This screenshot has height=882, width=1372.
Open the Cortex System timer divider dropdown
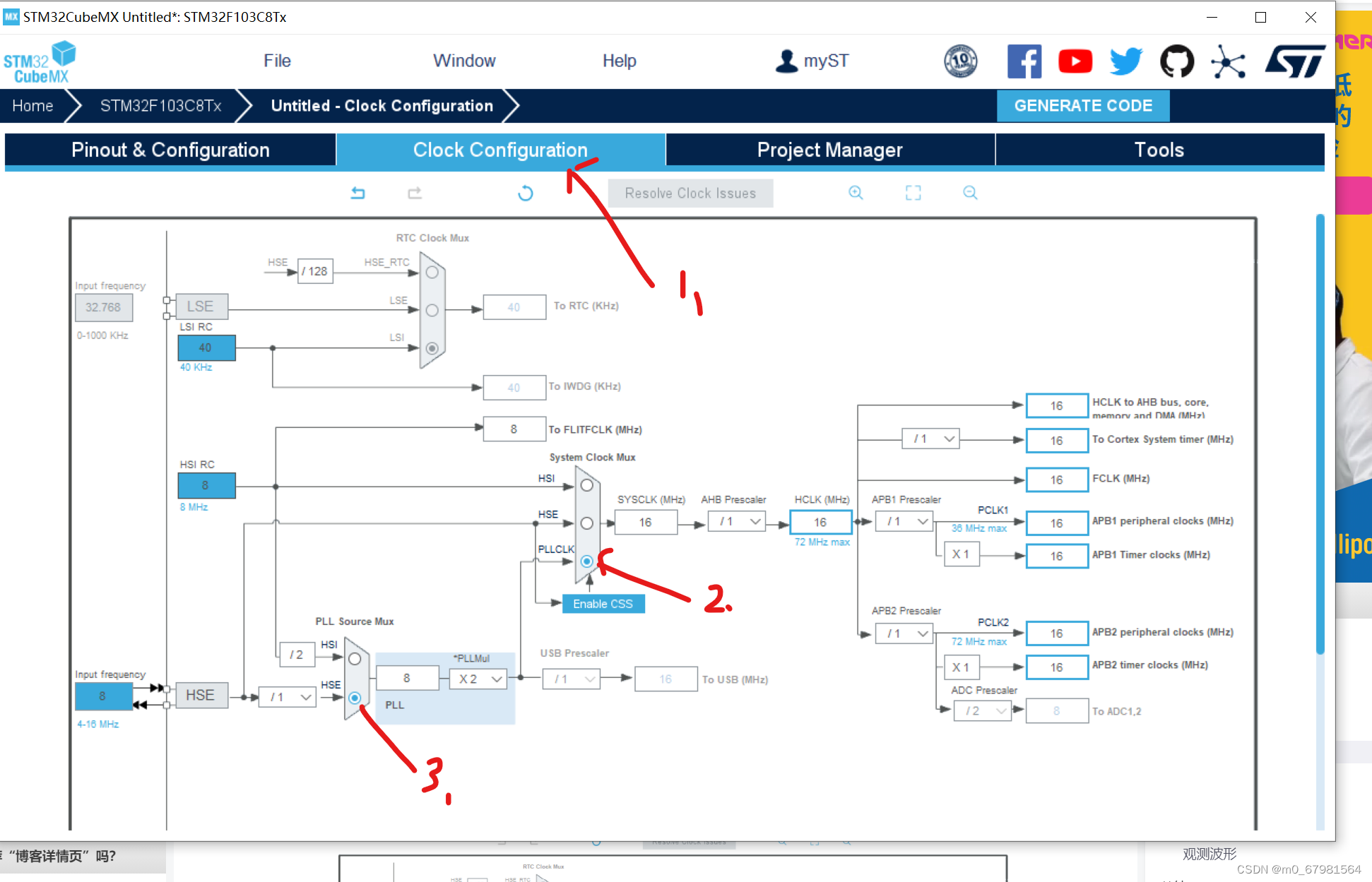[930, 439]
